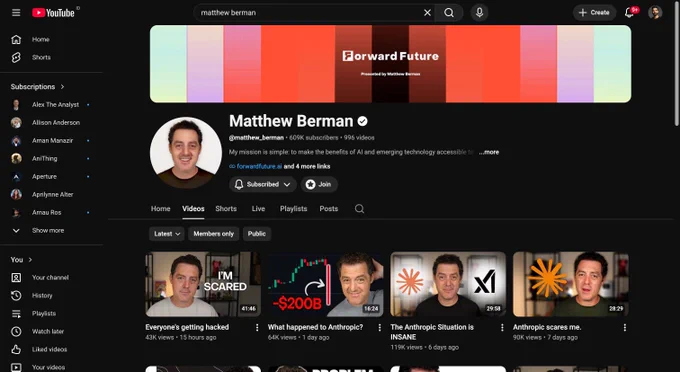The height and width of the screenshot is (372, 680).
Task: Click title 'Anthropic scares me.'
Action: click(x=547, y=327)
